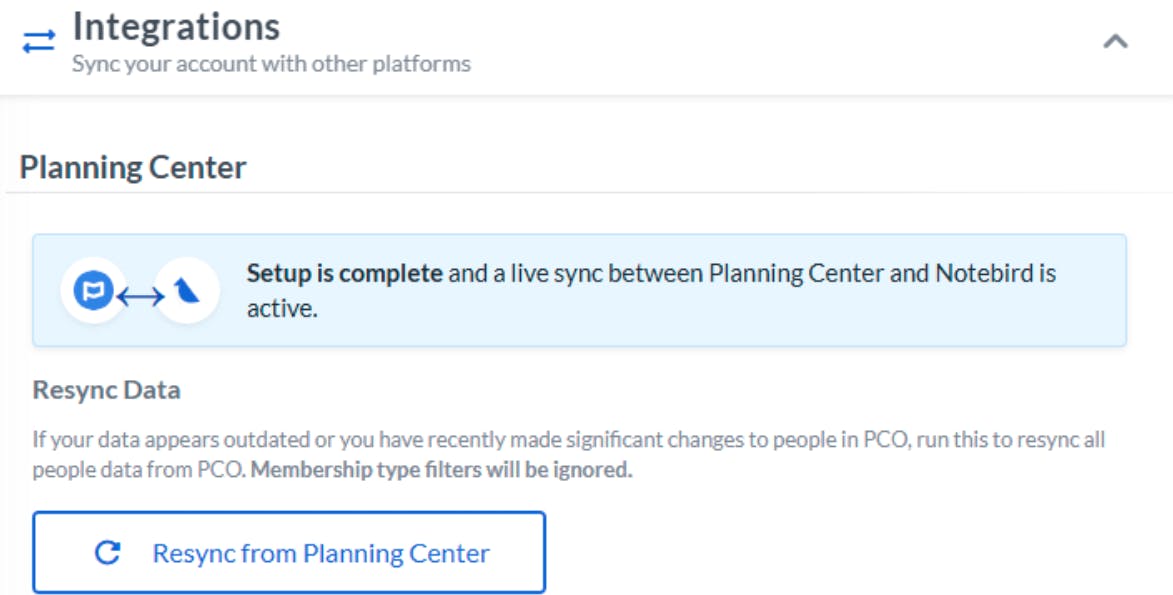Click "people data from PCO" in the description
The width and height of the screenshot is (1173, 595).
138,470
